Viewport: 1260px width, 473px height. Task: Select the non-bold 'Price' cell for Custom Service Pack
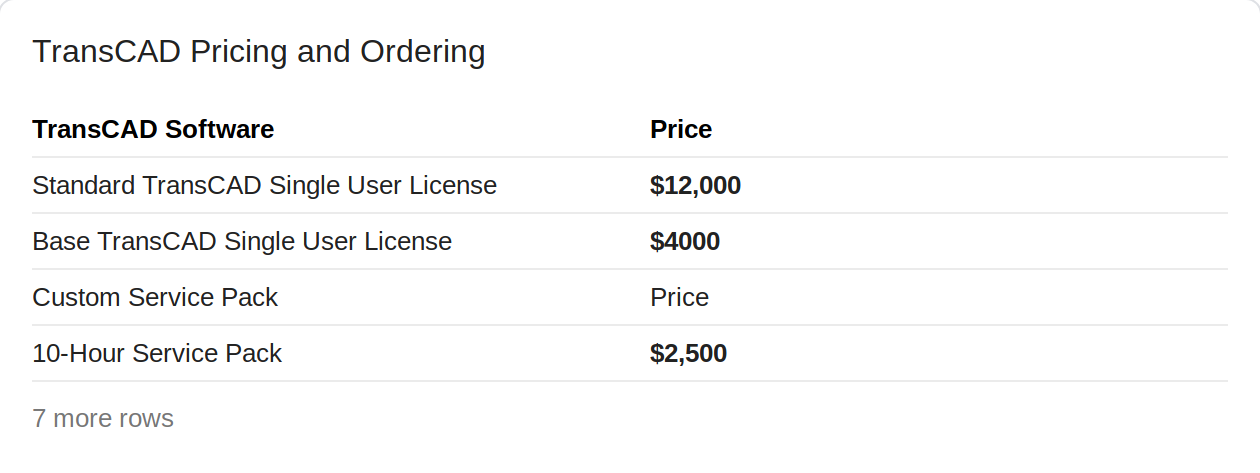[679, 297]
